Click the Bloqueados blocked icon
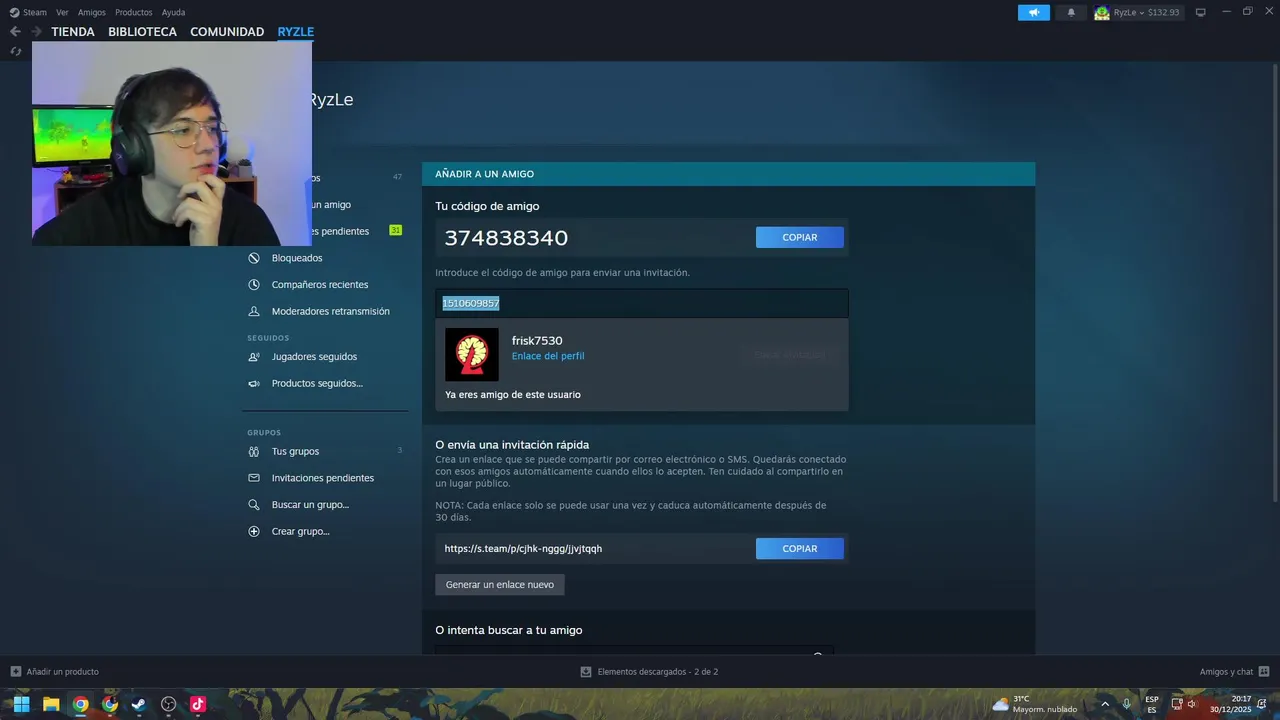The width and height of the screenshot is (1280, 720). (254, 258)
